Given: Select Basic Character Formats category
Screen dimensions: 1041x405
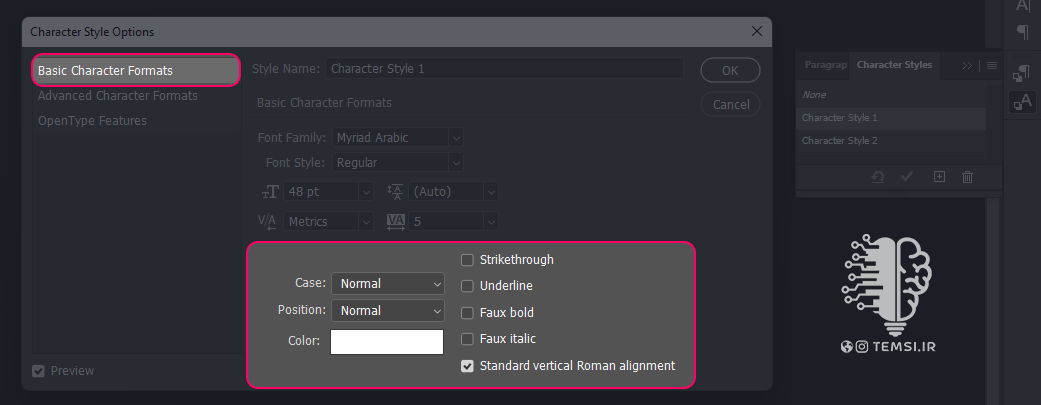Looking at the screenshot, I should [136, 71].
